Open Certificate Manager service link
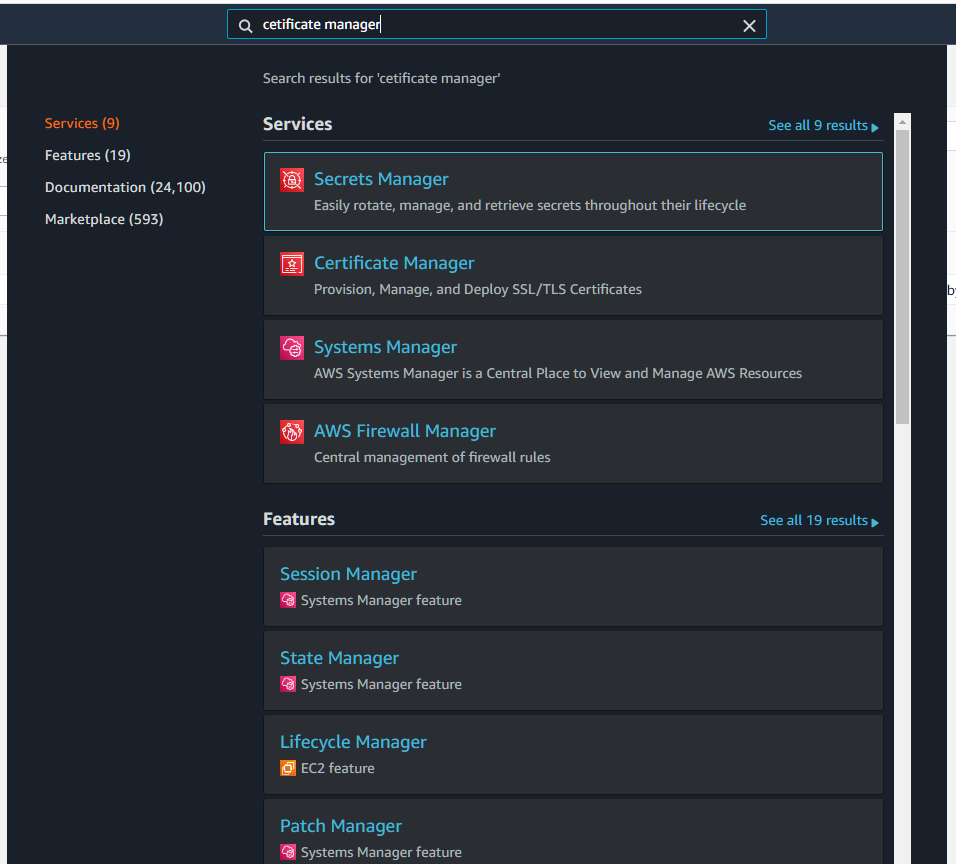 click(394, 263)
